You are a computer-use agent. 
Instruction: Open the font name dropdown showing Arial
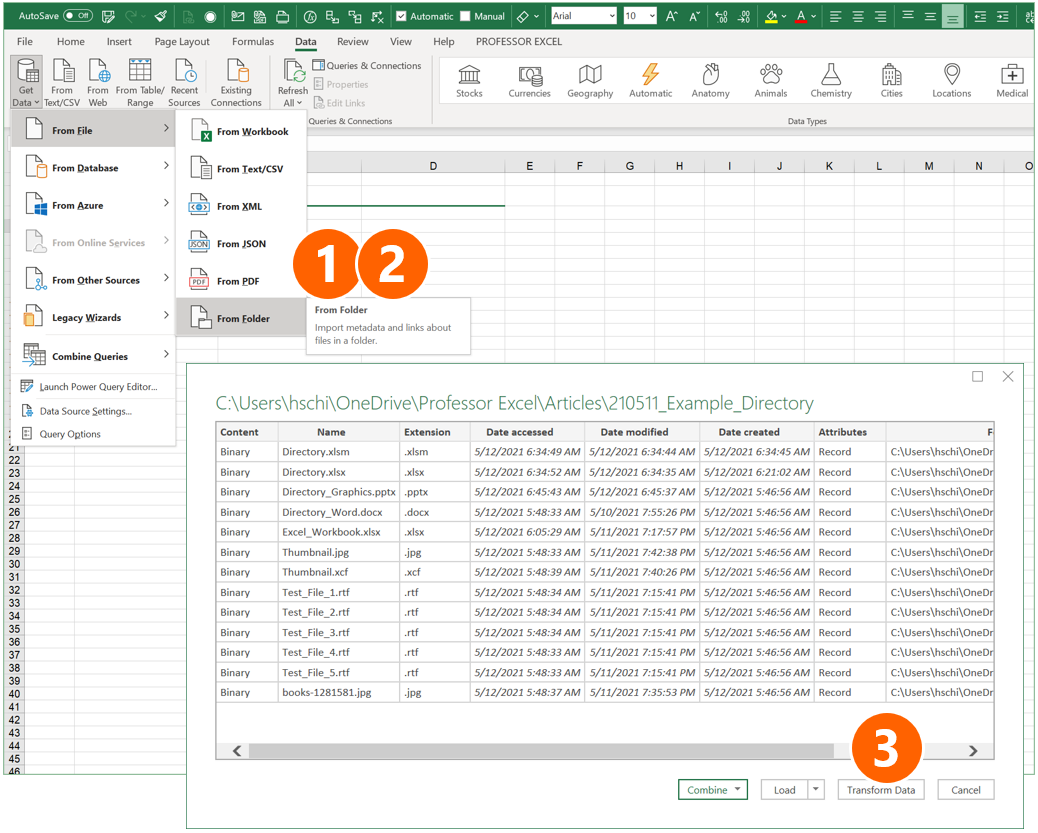610,15
